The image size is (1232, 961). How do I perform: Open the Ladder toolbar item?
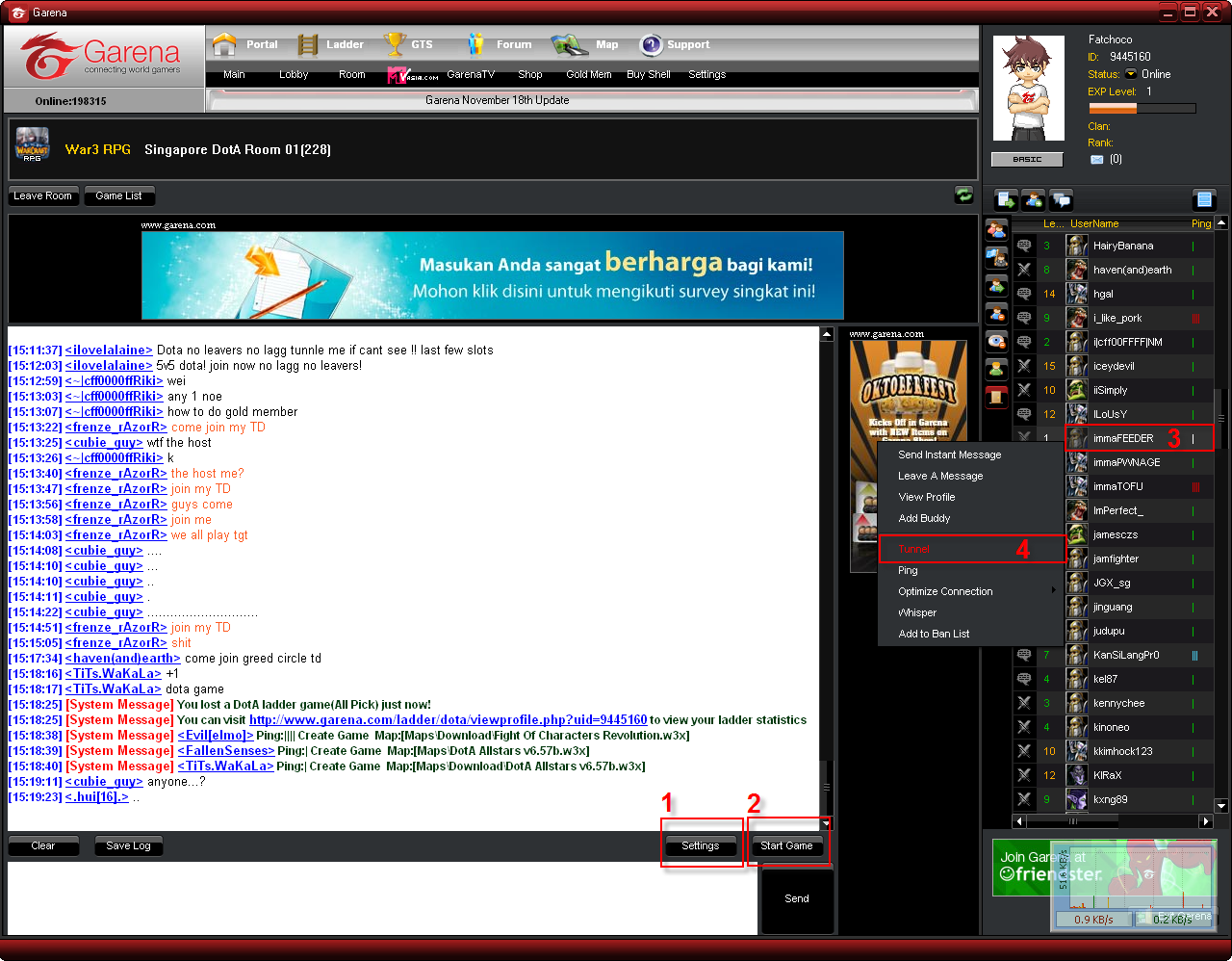330,44
